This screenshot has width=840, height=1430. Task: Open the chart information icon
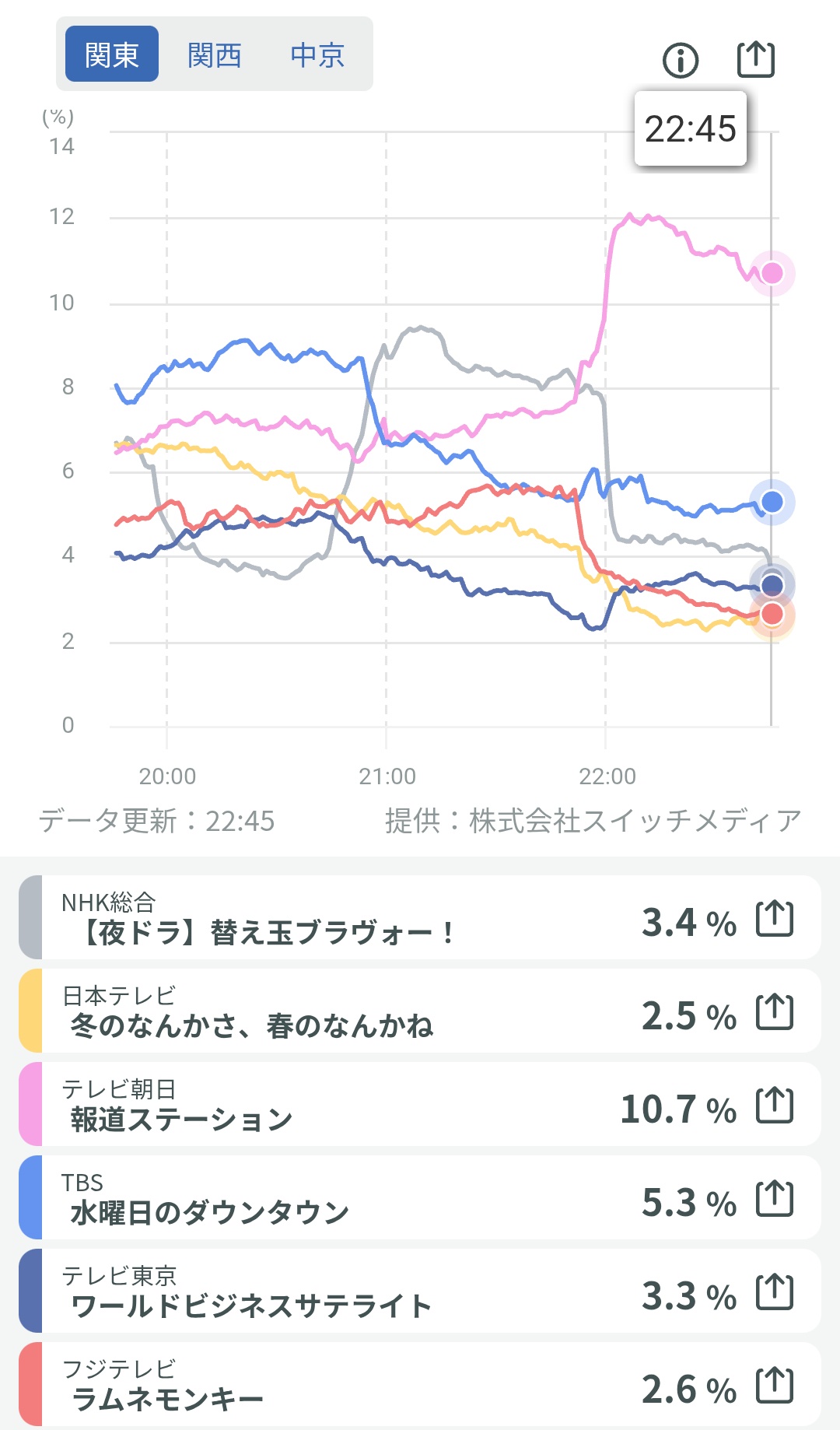point(681,60)
